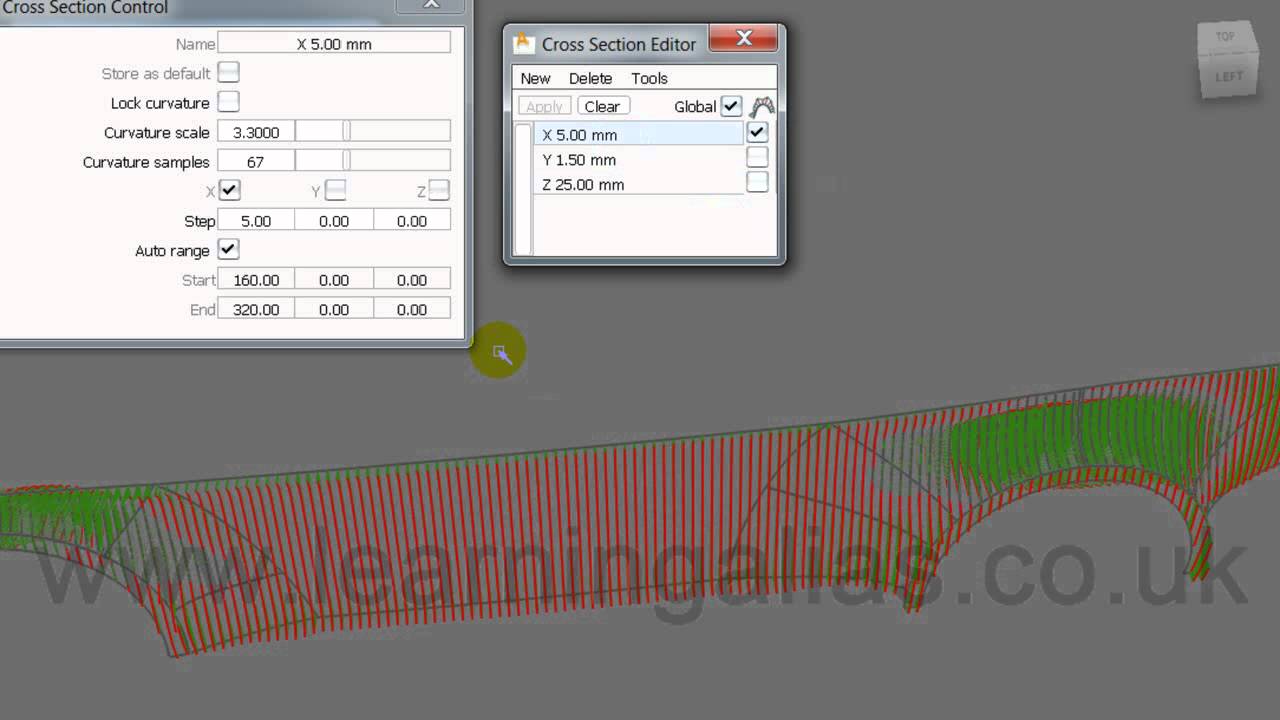Click the Name field showing X 5.00 mm
Screen dimensions: 1280x720
334,44
